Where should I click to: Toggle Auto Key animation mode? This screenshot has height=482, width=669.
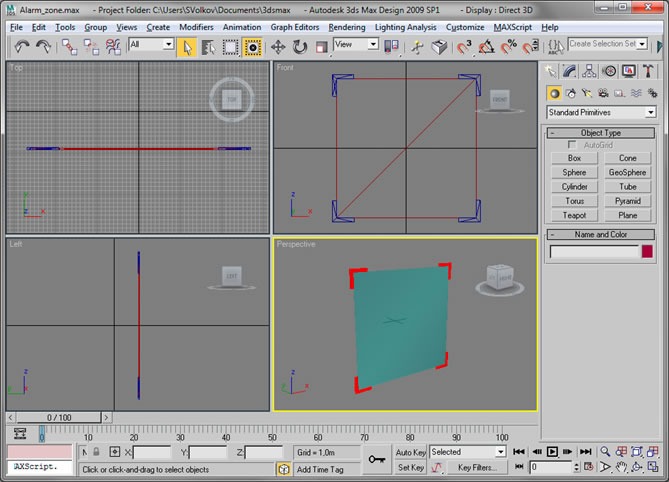(410, 452)
